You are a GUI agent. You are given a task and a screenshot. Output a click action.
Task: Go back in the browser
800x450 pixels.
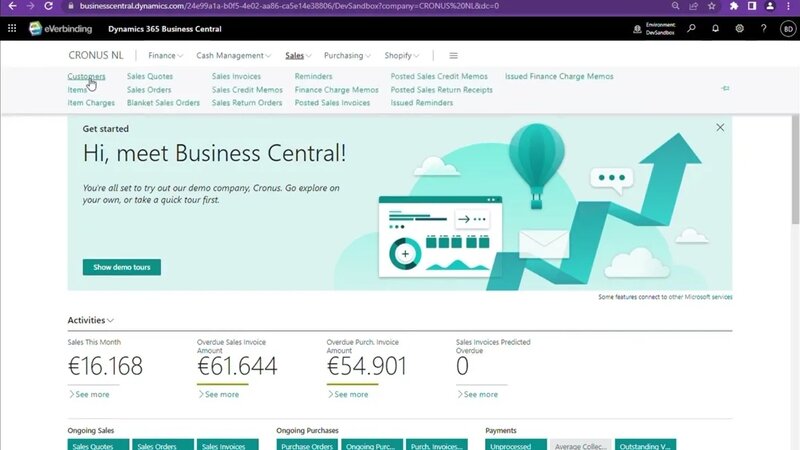[x=12, y=6]
